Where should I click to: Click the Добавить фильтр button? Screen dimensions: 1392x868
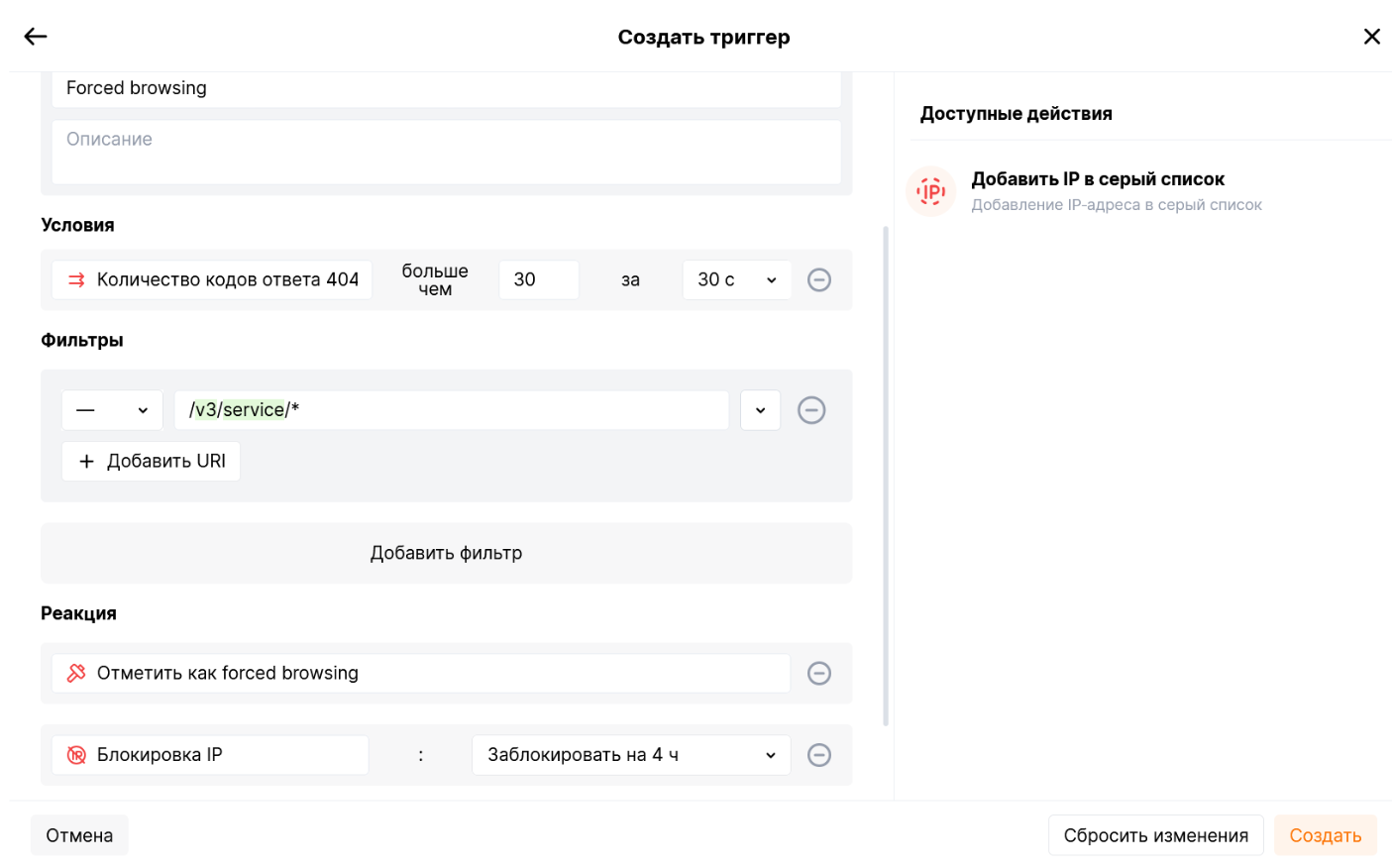coord(446,553)
